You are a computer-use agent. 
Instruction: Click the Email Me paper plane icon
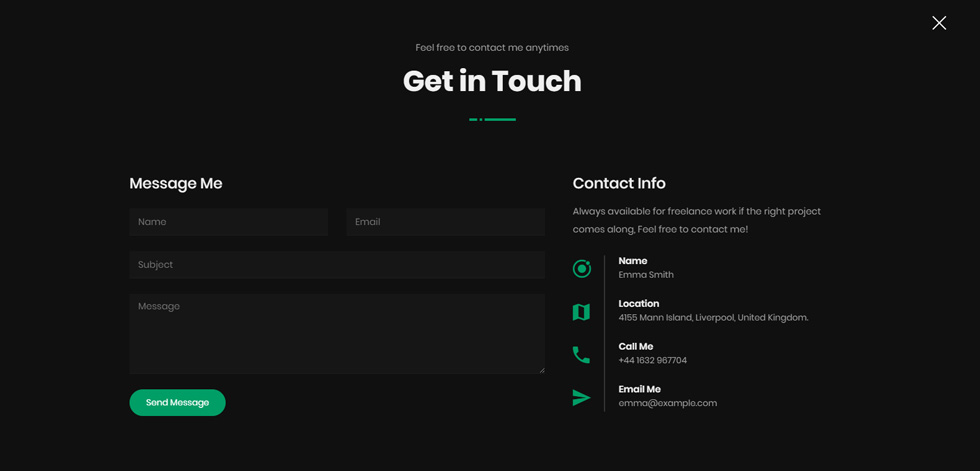(x=581, y=398)
